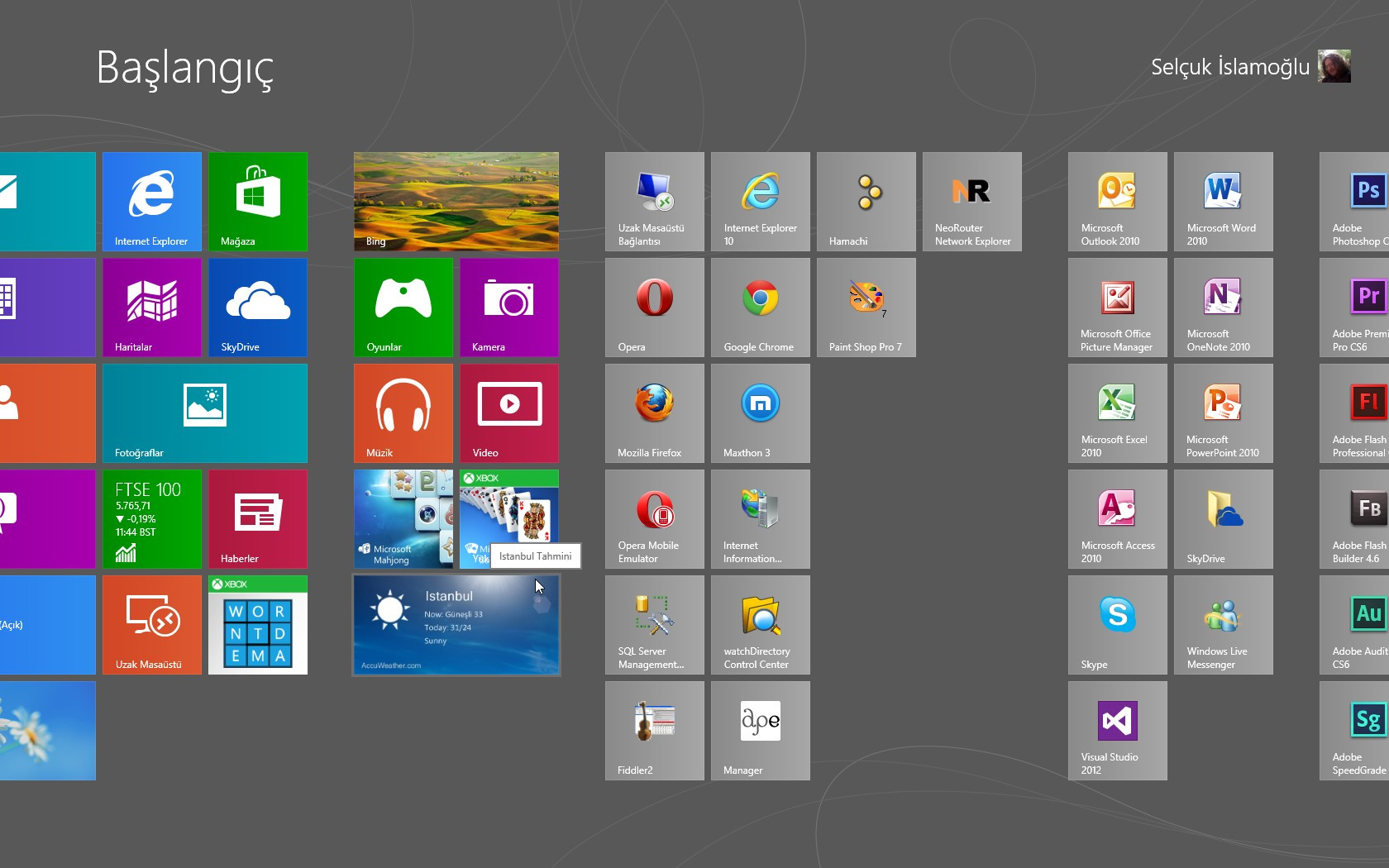
Task: Open the Müzik music tile
Action: pyautogui.click(x=403, y=413)
